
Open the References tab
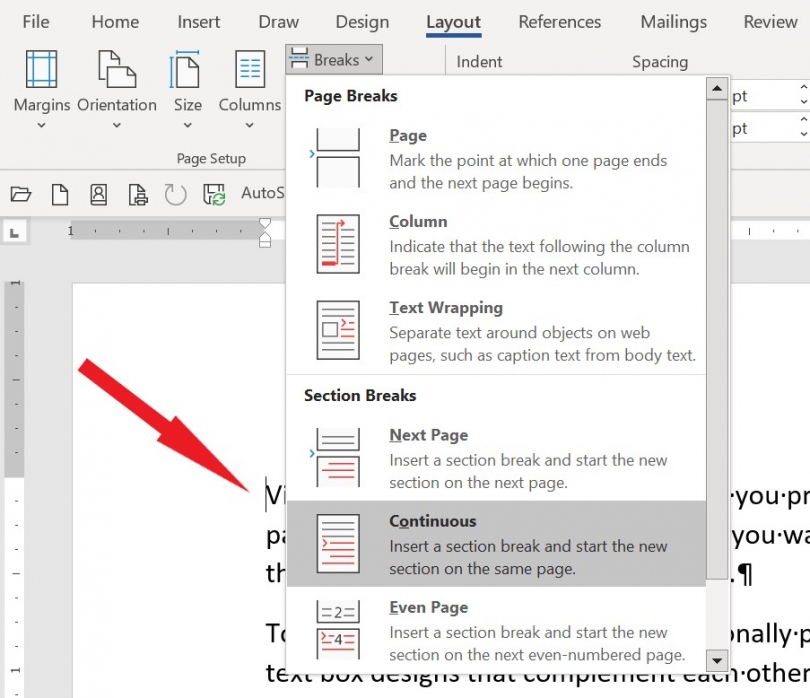559,22
